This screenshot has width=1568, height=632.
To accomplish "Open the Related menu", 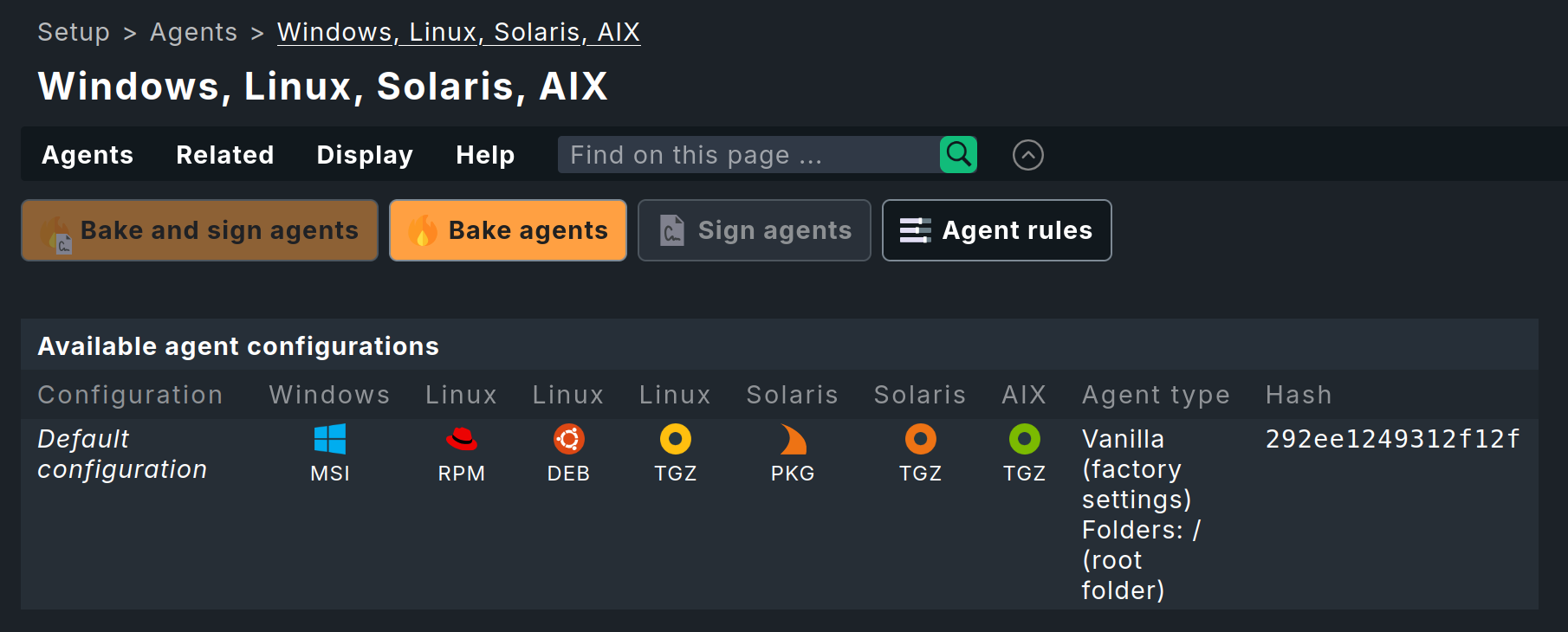I will click(x=224, y=154).
